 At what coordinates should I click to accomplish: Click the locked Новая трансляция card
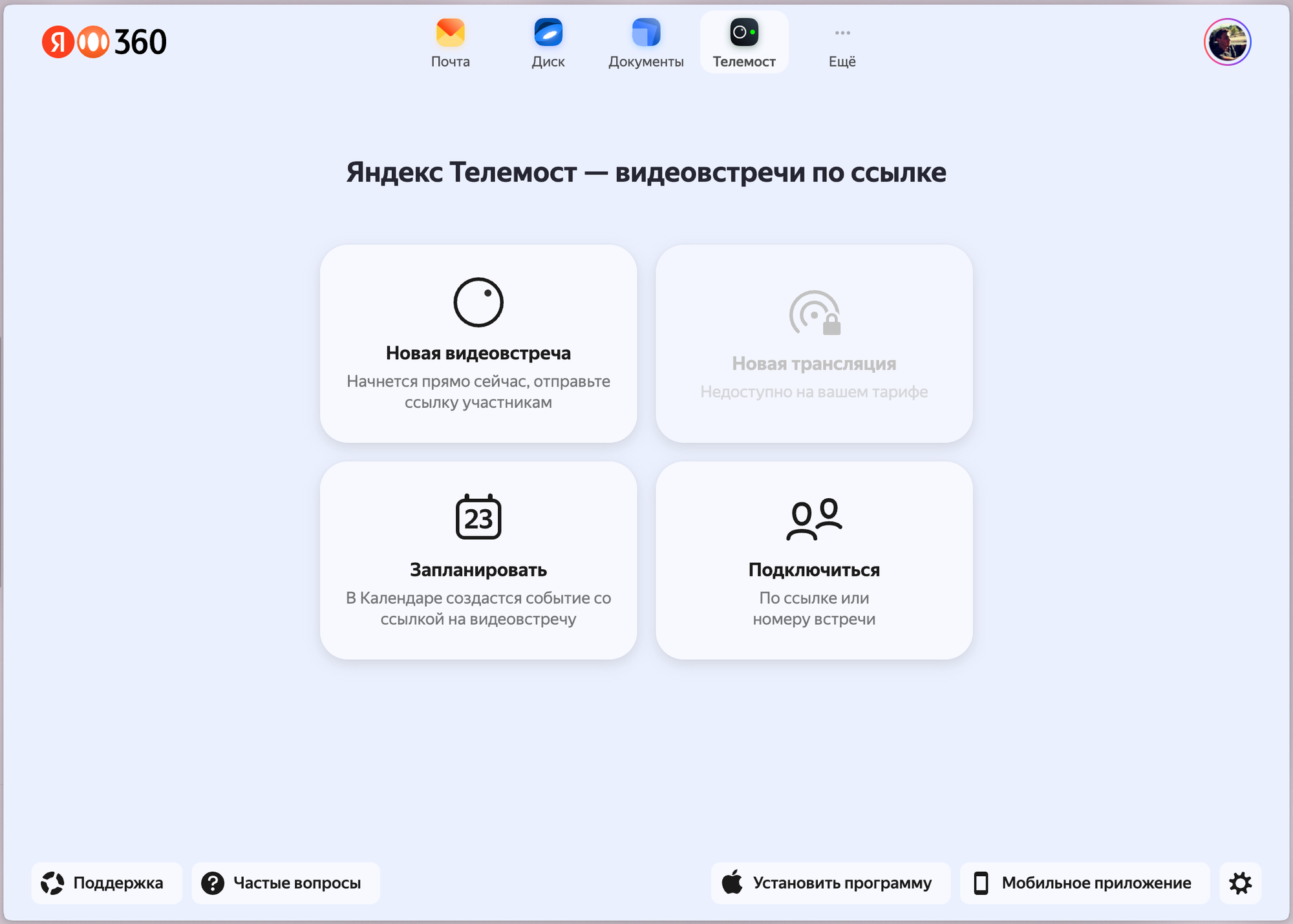(x=814, y=344)
